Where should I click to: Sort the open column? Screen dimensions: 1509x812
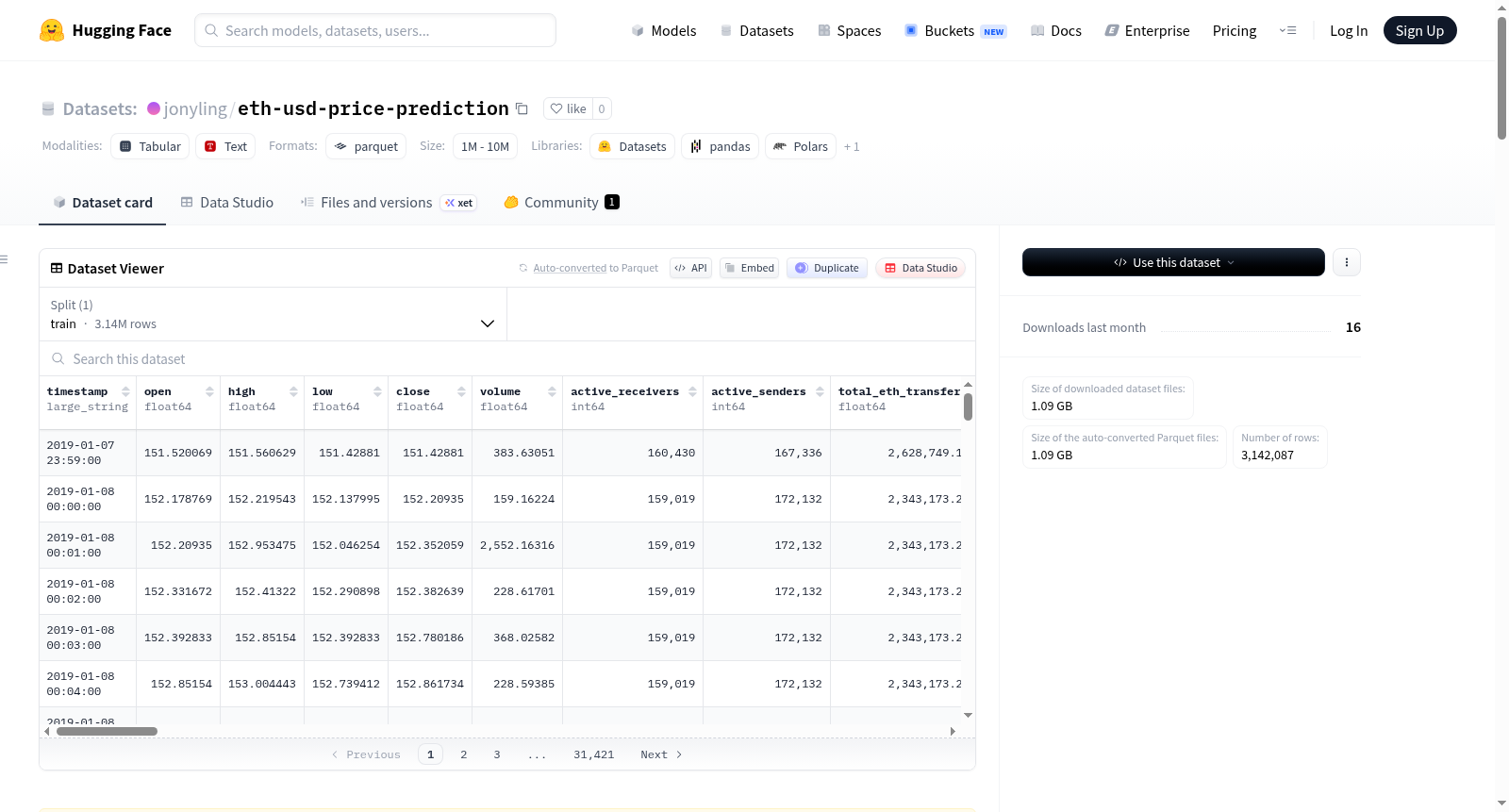(x=209, y=391)
